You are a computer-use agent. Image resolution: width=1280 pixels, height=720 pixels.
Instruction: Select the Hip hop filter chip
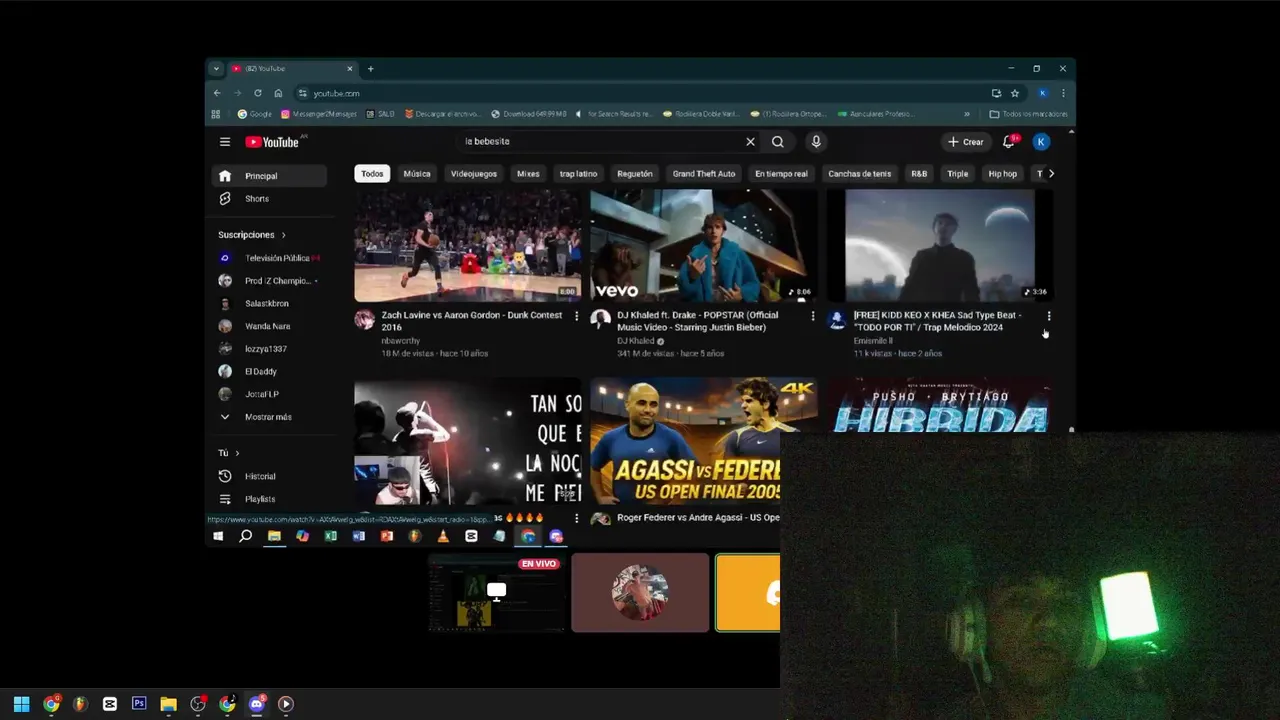coord(1003,174)
